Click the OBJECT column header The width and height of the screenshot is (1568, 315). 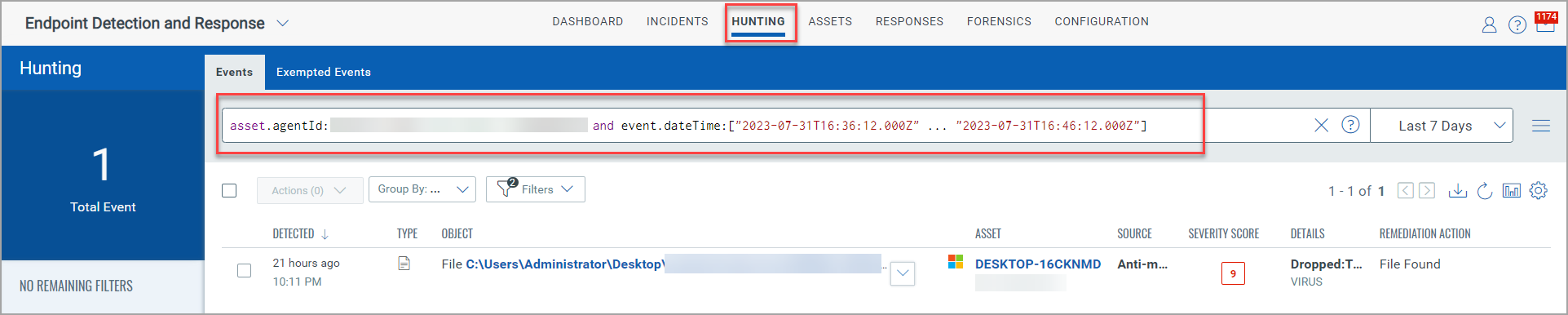coord(457,234)
